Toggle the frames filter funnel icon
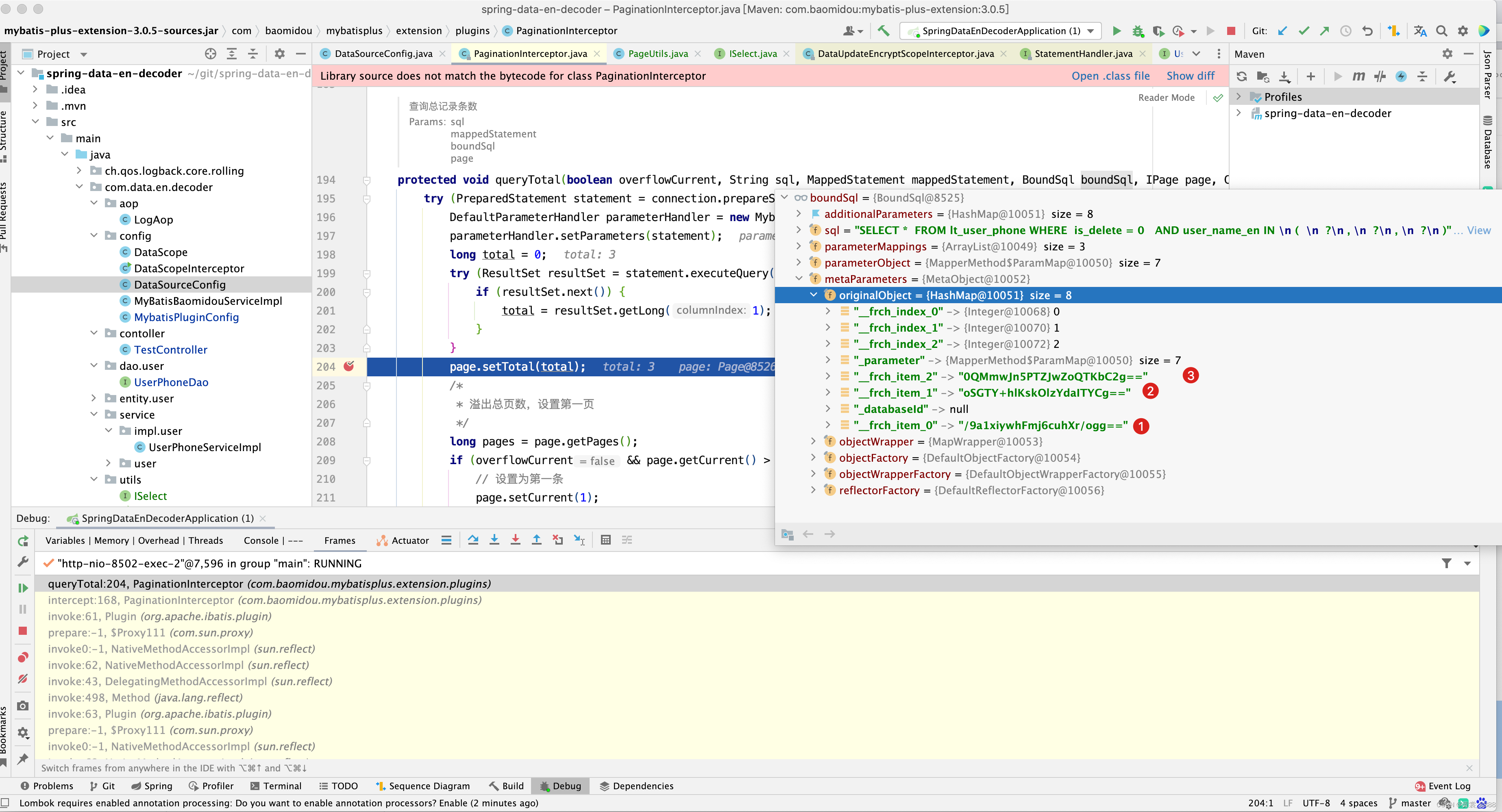The width and height of the screenshot is (1502, 812). pos(1447,563)
